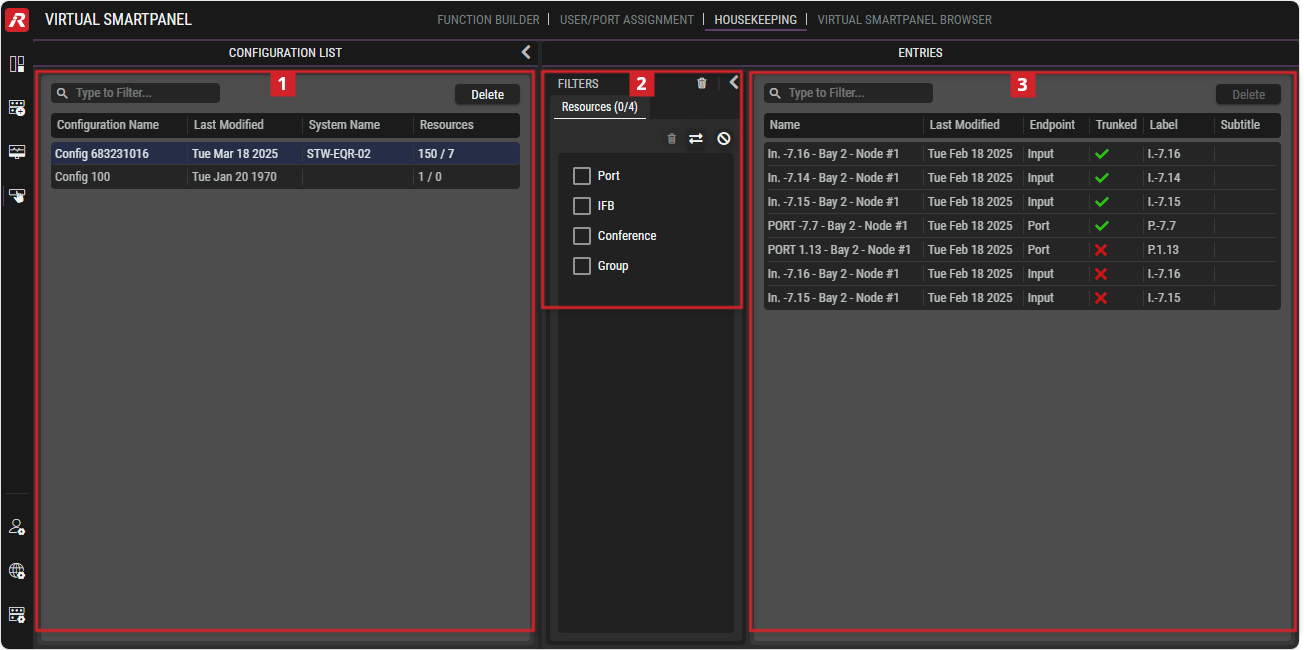Click the P.1.13 label cell
This screenshot has width=1304, height=650.
[1163, 250]
